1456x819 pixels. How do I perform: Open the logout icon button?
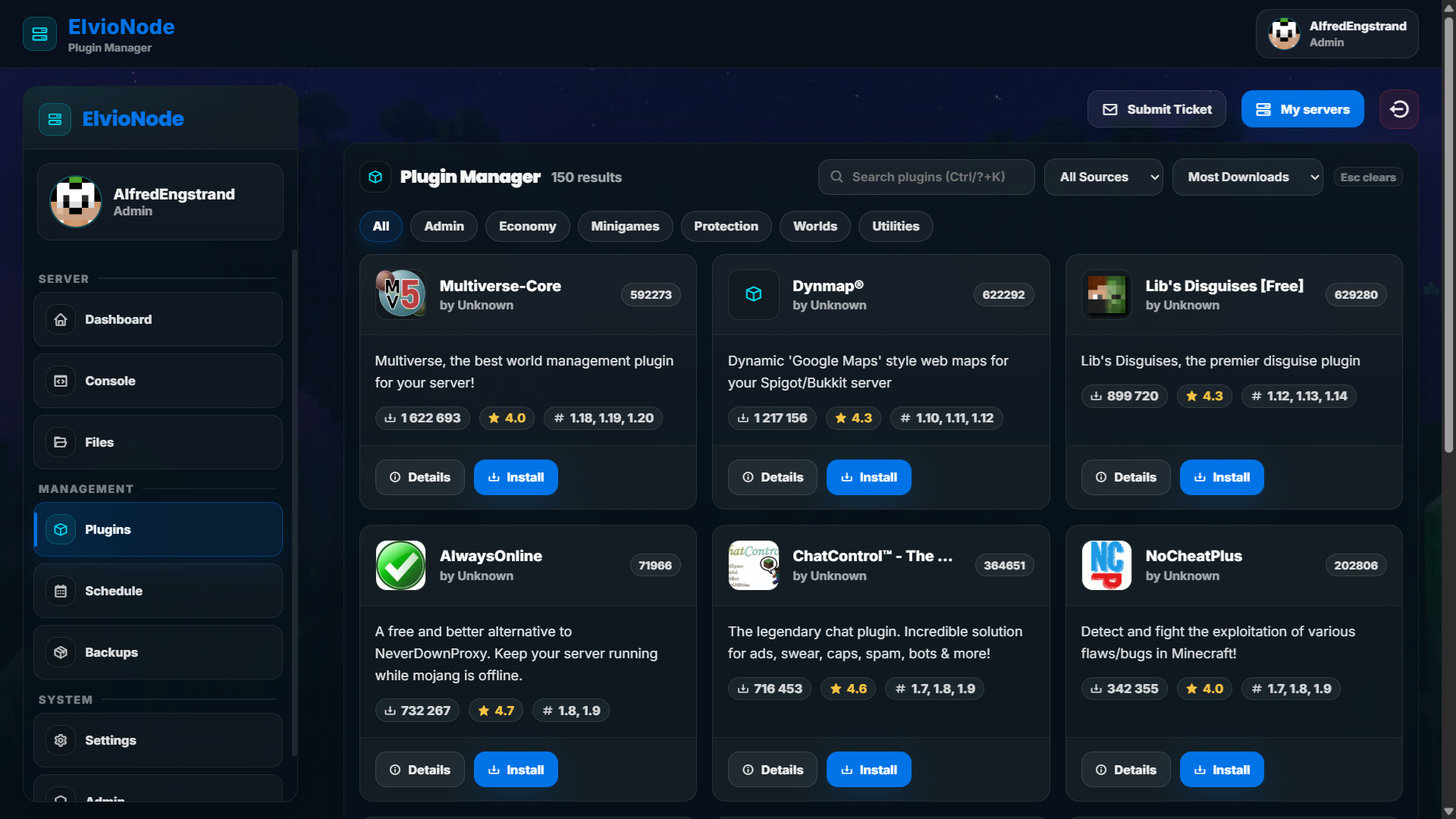[x=1399, y=109]
